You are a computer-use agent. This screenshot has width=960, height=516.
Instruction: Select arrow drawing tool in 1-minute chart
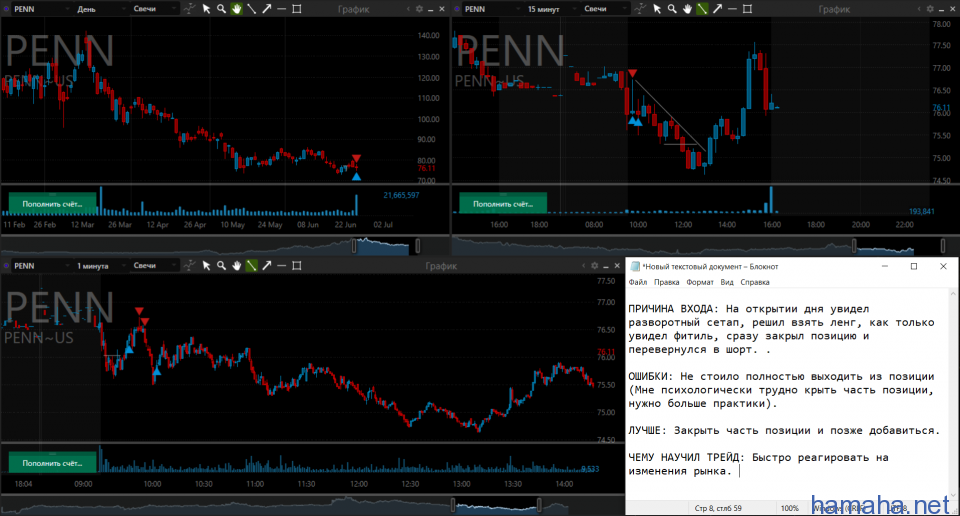click(267, 266)
